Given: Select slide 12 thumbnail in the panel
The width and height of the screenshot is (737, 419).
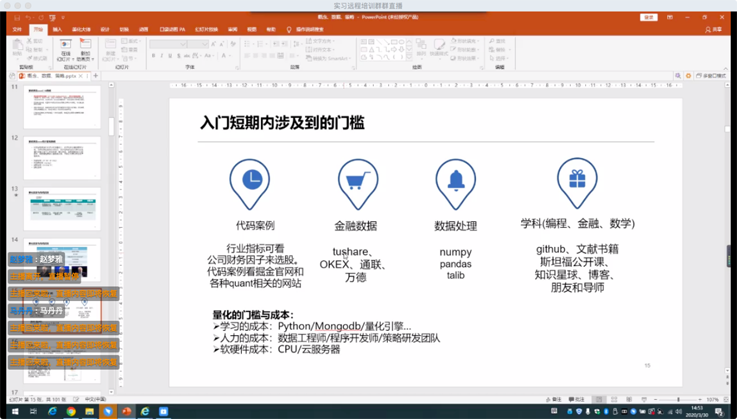Looking at the screenshot, I should pos(62,158).
